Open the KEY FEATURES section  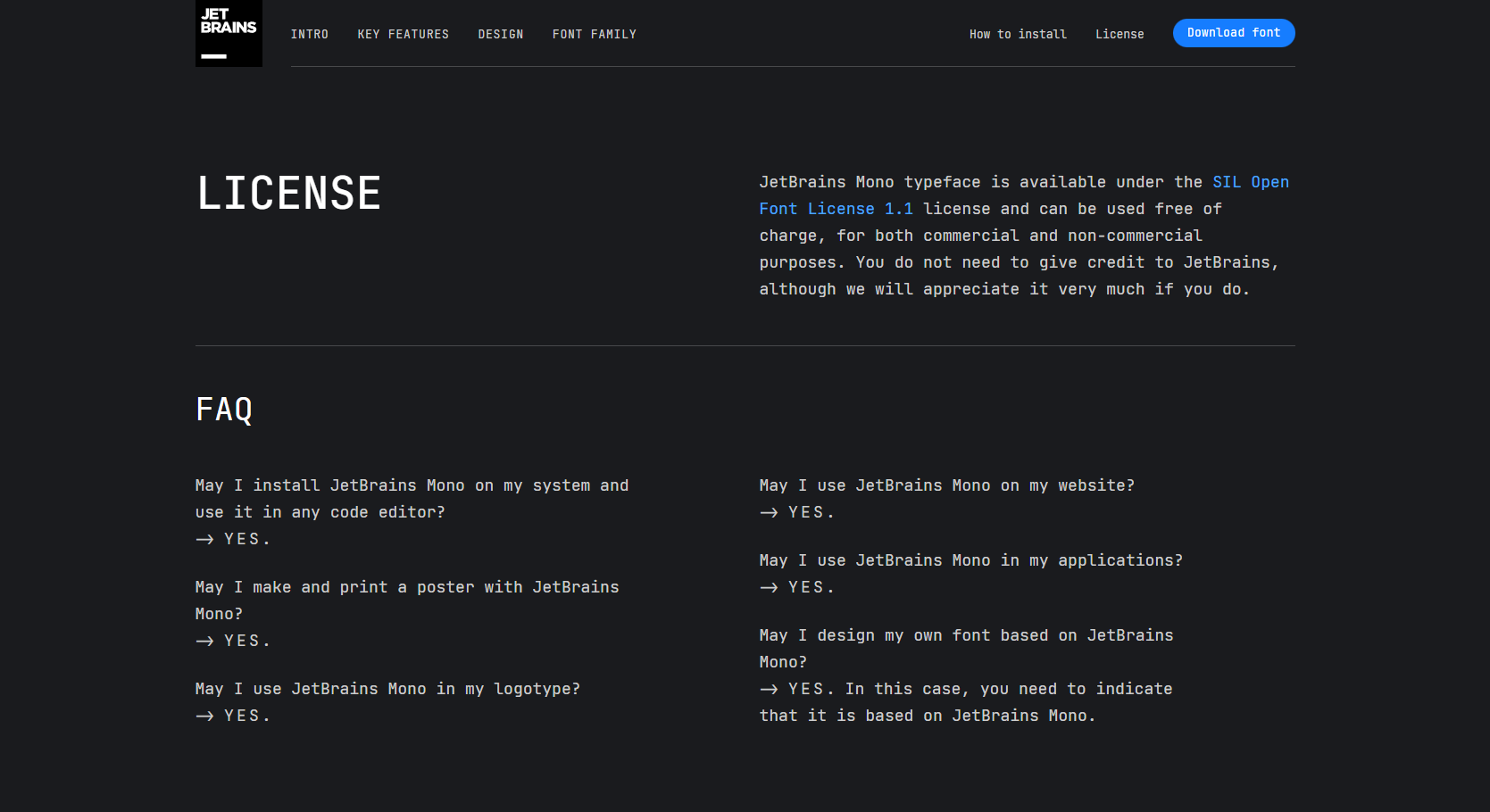tap(404, 34)
